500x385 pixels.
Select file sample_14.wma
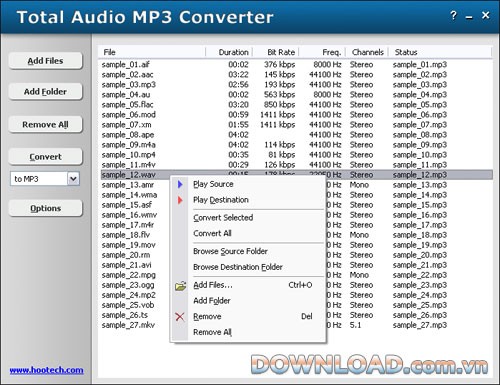[129, 195]
